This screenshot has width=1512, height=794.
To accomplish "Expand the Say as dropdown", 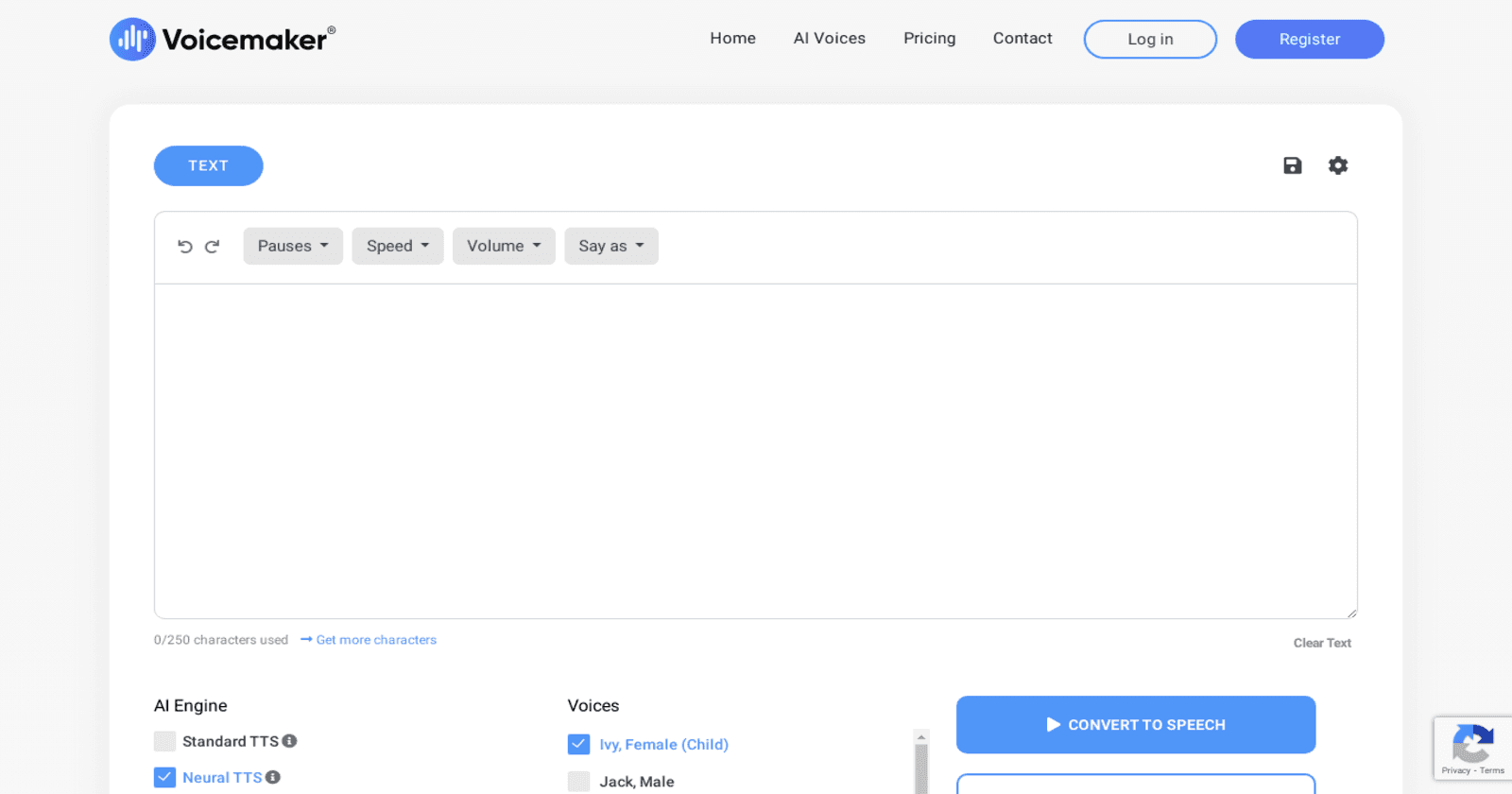I will [x=611, y=246].
